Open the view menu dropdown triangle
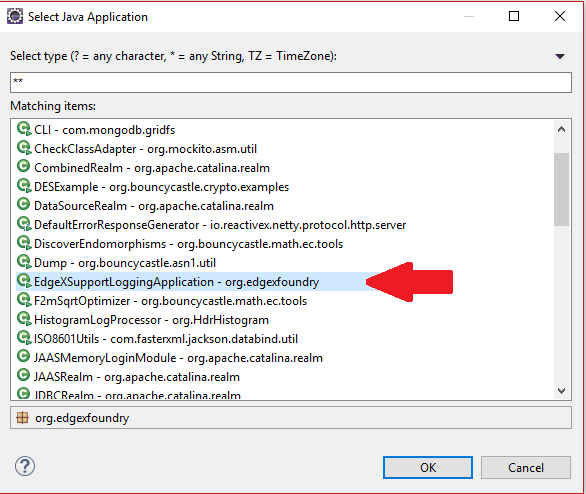Viewport: 586px width, 494px height. click(x=560, y=56)
